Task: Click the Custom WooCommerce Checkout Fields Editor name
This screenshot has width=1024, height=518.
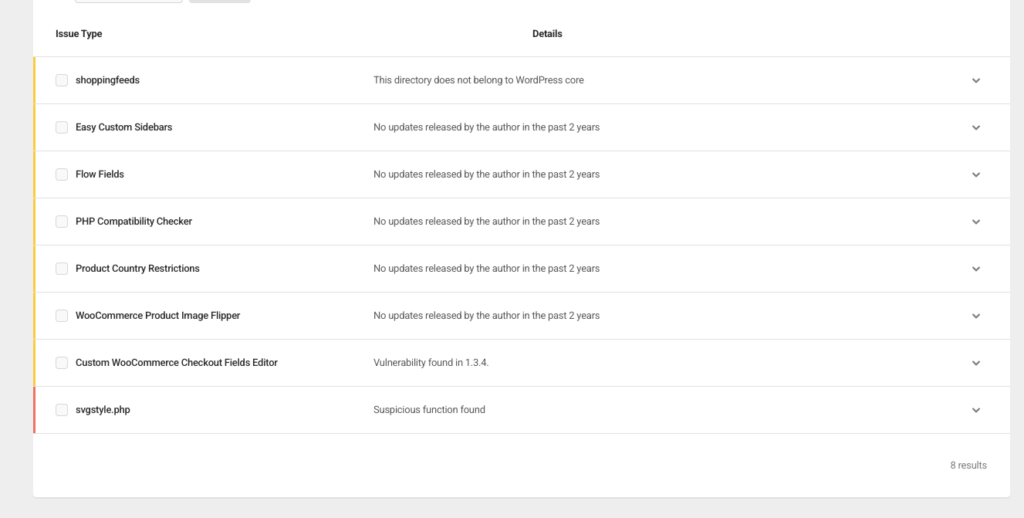Action: tap(176, 362)
